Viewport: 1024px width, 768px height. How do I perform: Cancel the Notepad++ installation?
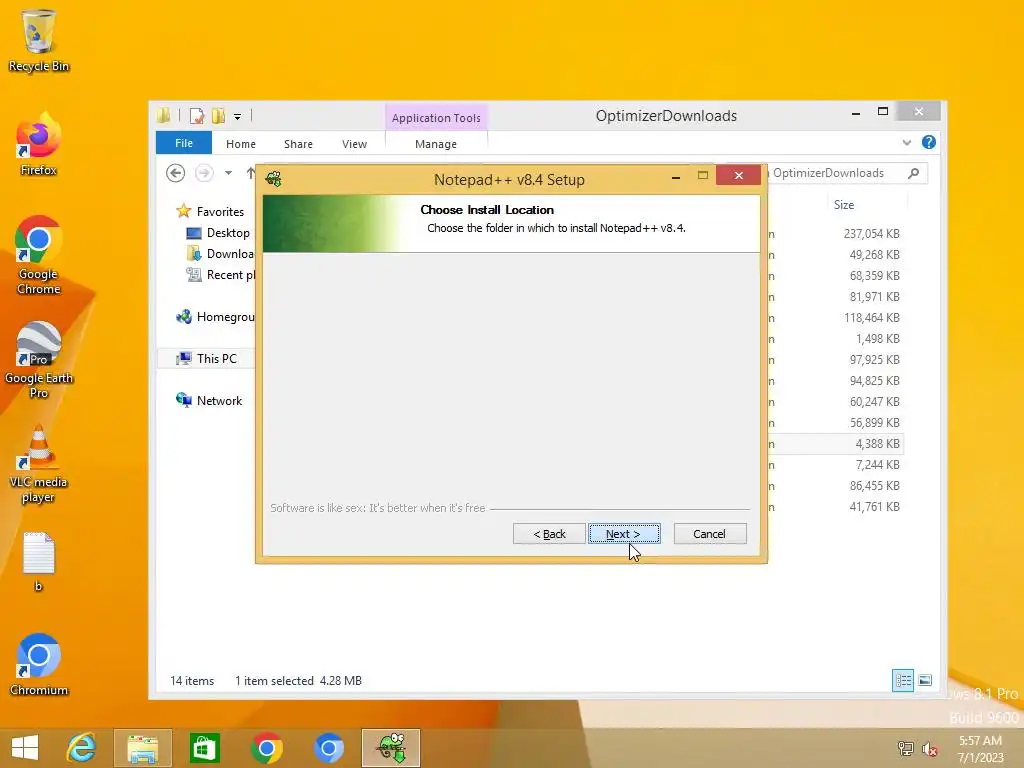(x=710, y=534)
